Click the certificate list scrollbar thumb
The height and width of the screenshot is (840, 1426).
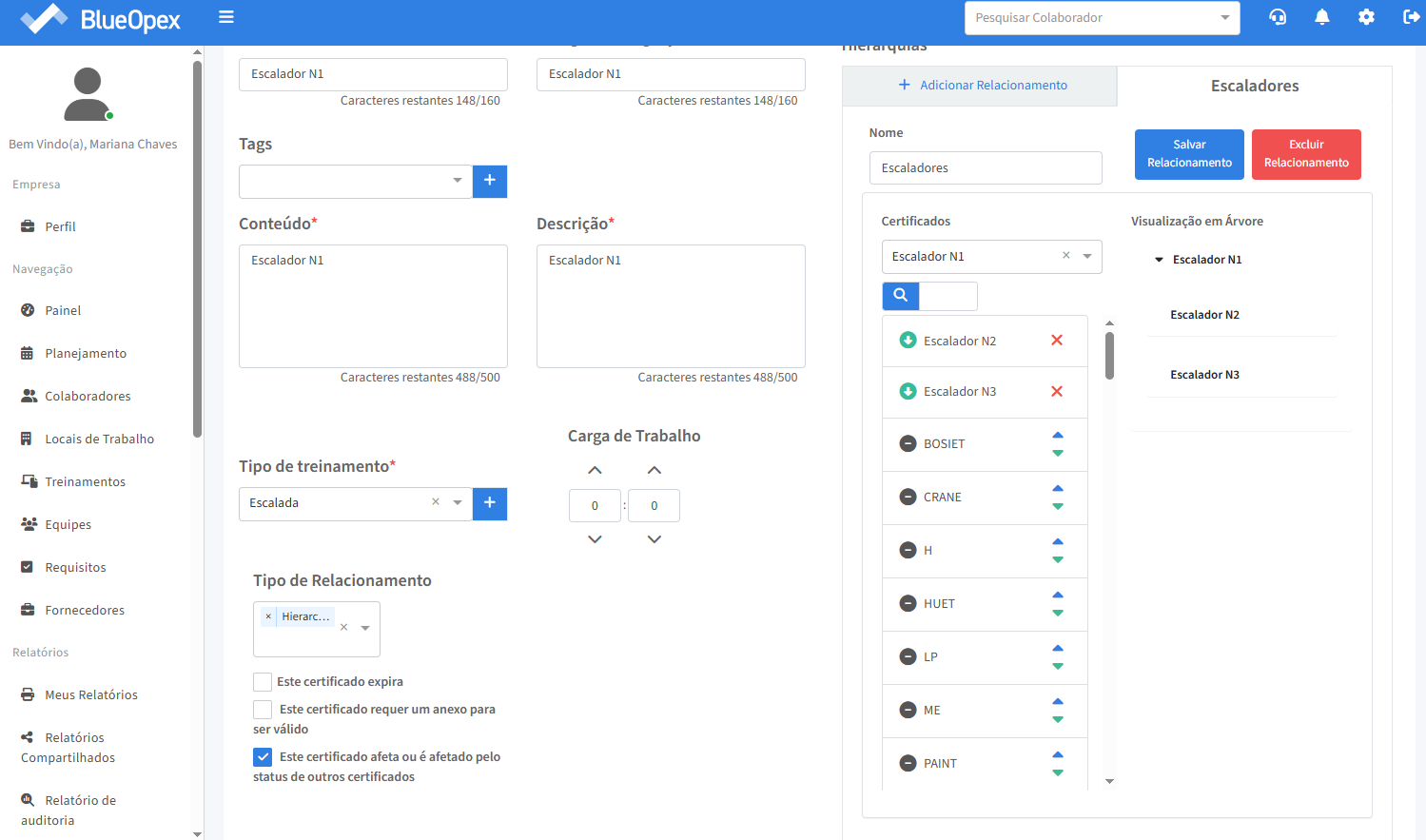point(1109,356)
